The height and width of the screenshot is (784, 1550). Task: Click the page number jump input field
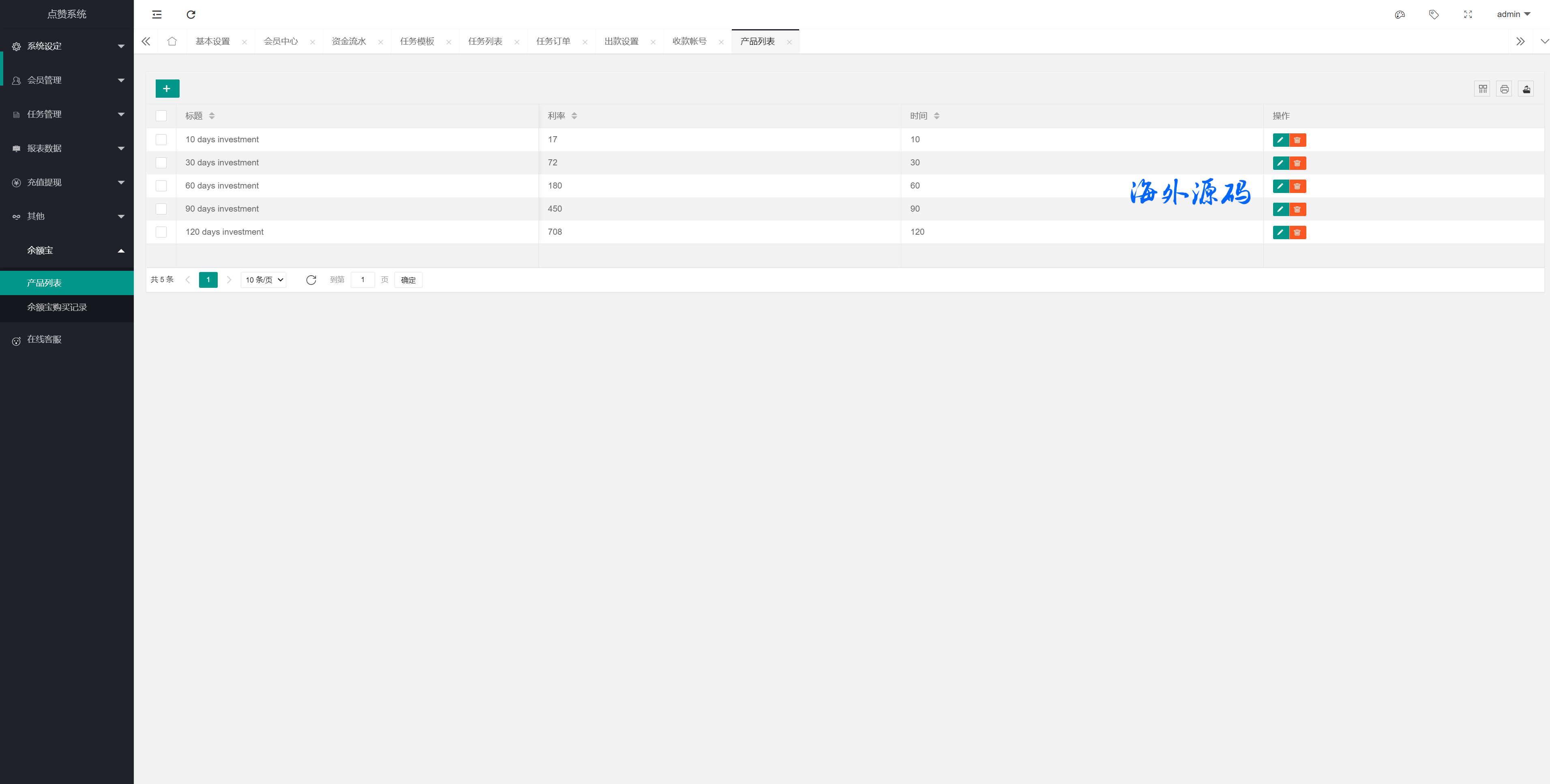click(x=362, y=280)
